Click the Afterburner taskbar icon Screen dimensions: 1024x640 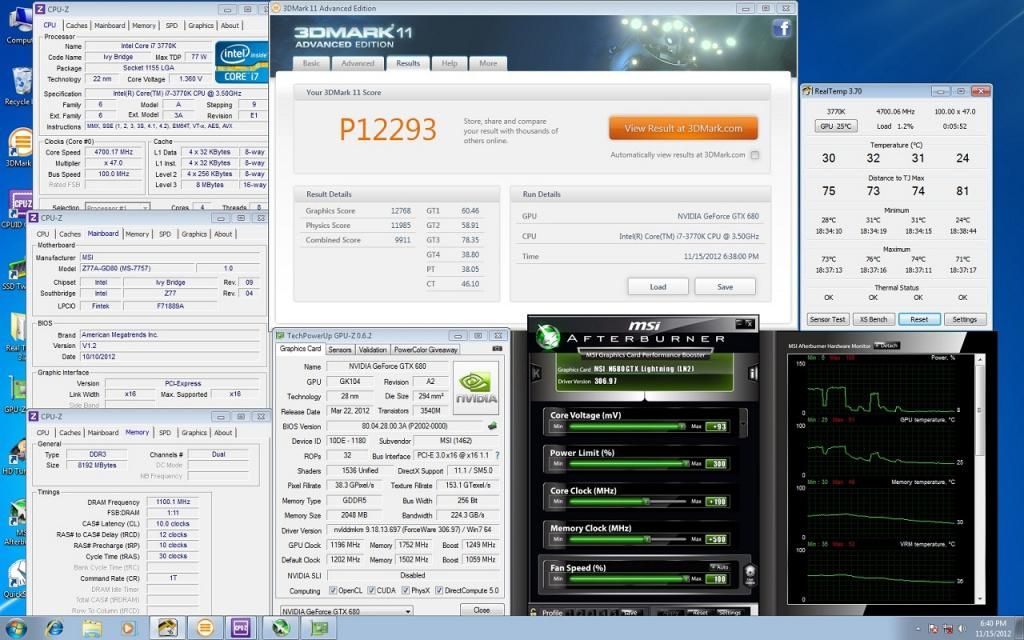(x=281, y=628)
